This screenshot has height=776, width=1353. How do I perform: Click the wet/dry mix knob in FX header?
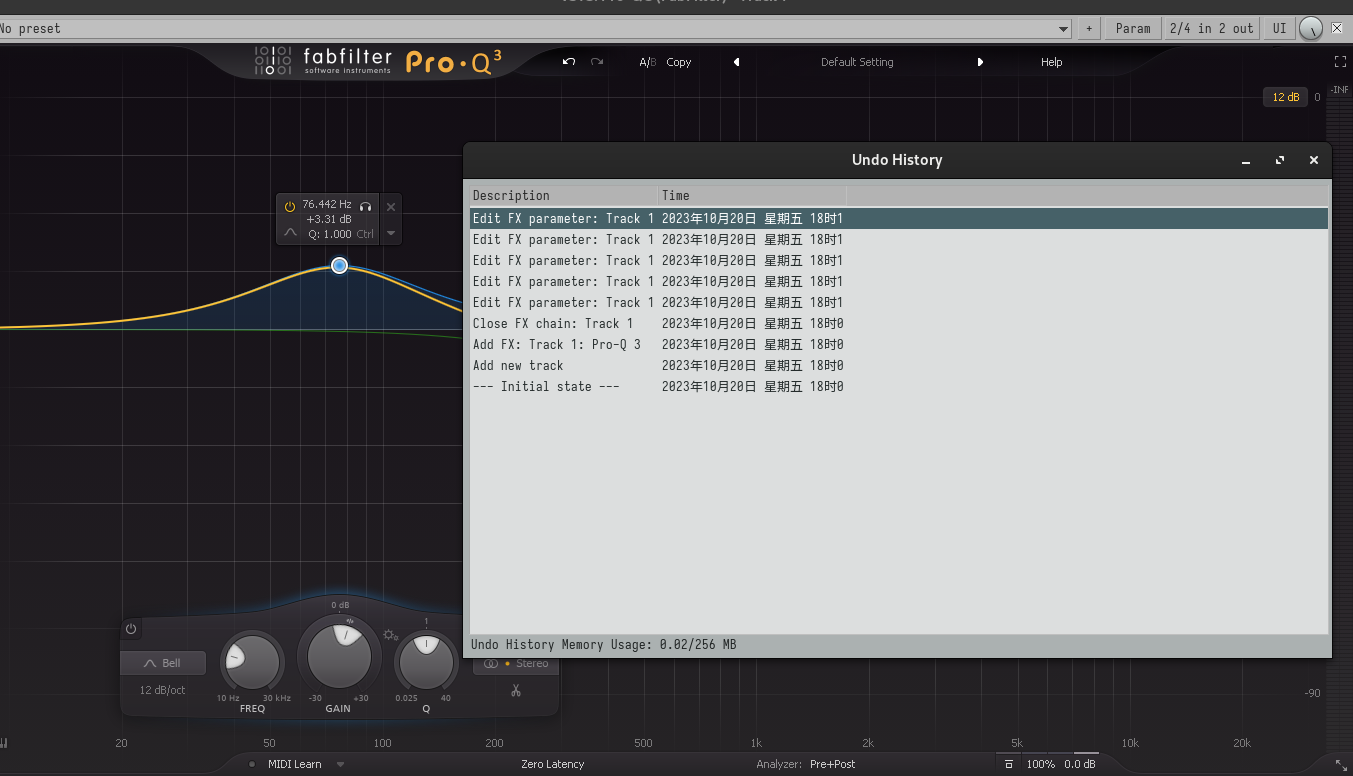click(1310, 29)
